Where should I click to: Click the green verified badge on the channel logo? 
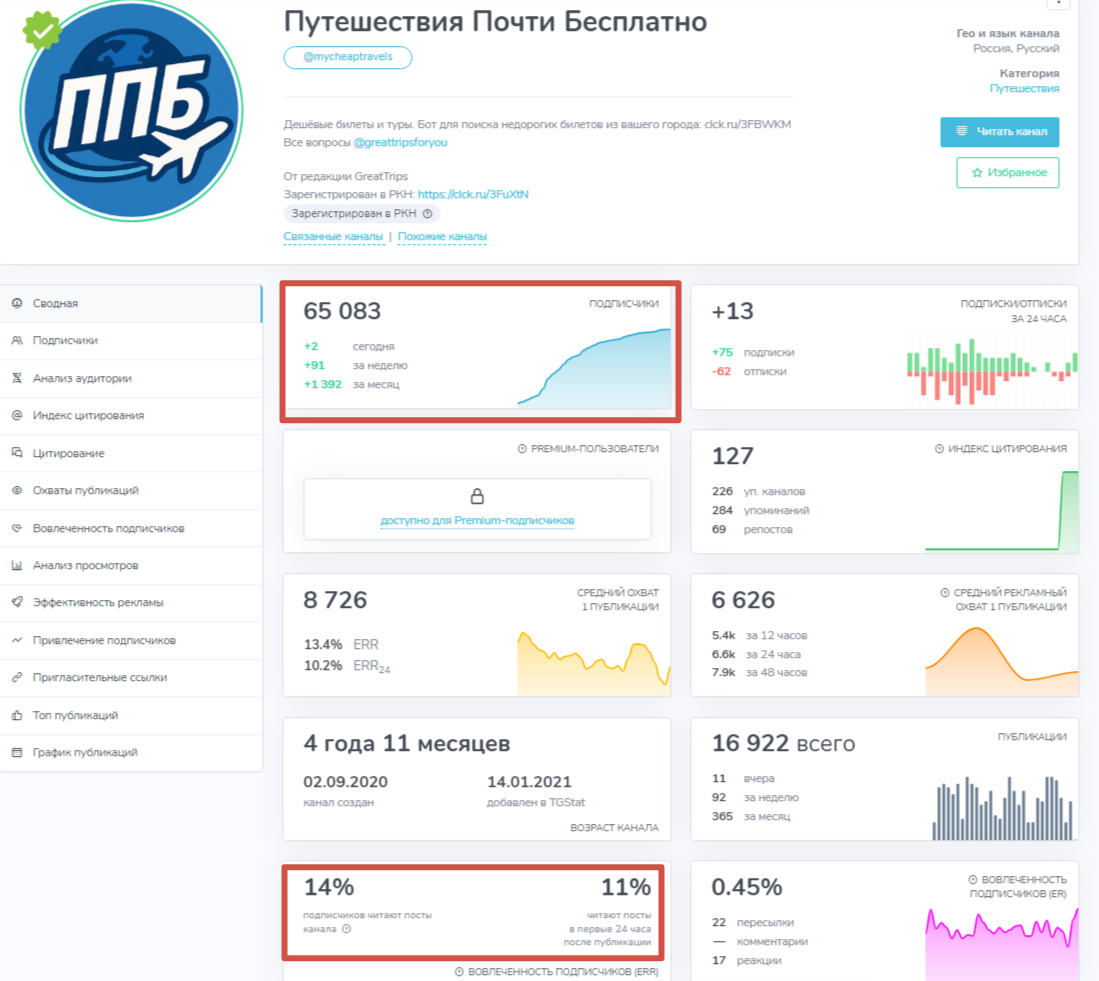(42, 31)
